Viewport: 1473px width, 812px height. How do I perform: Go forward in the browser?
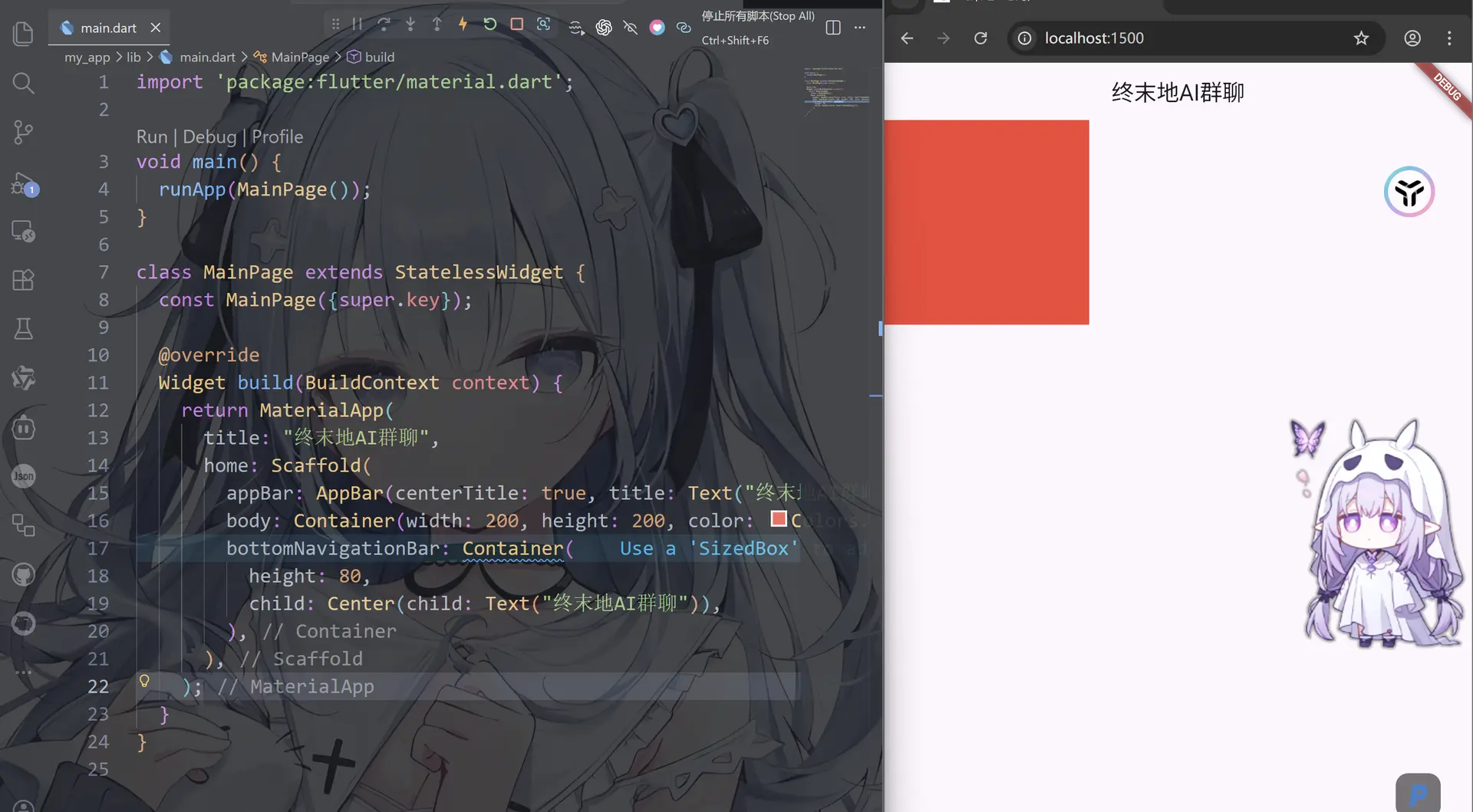click(x=944, y=38)
